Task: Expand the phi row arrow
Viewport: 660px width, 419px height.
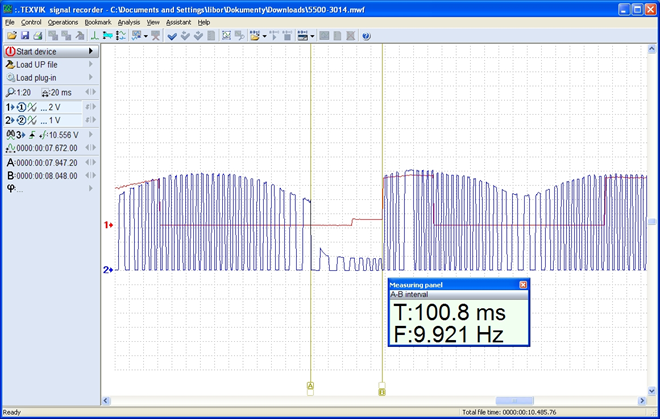Action: [90, 188]
